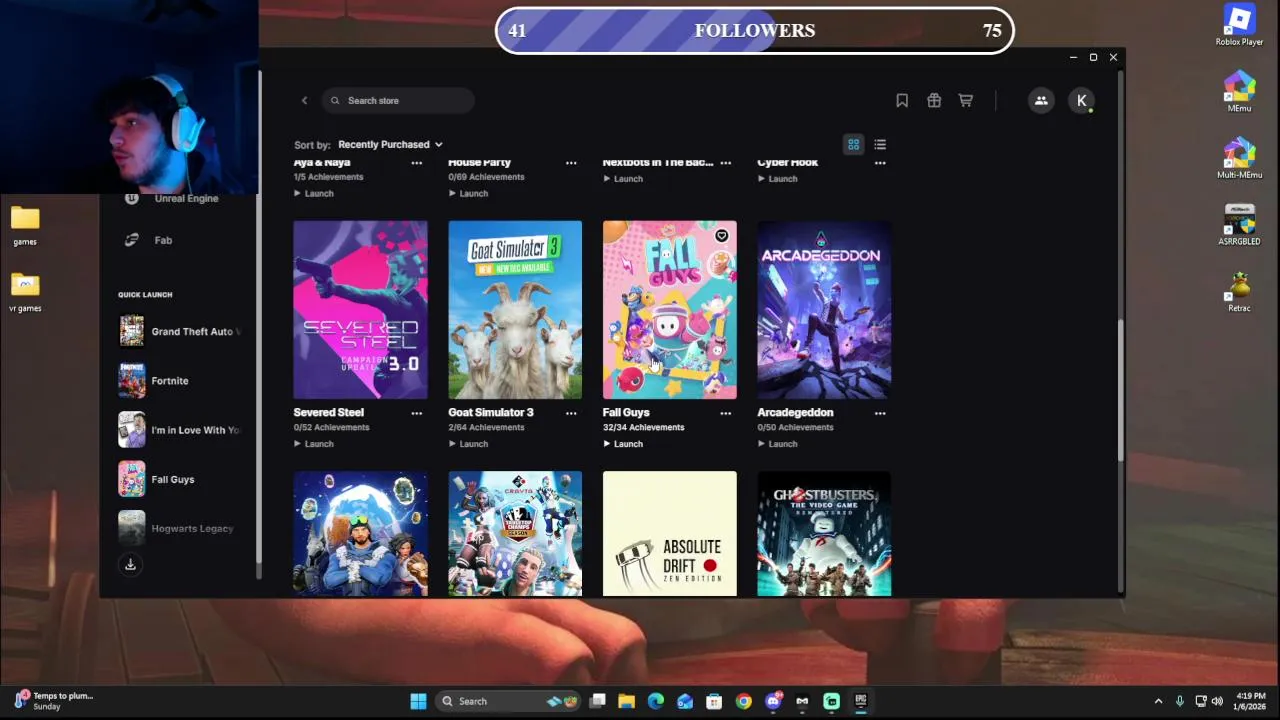
Task: Quick launch I'm in Love With You
Action: [180, 430]
